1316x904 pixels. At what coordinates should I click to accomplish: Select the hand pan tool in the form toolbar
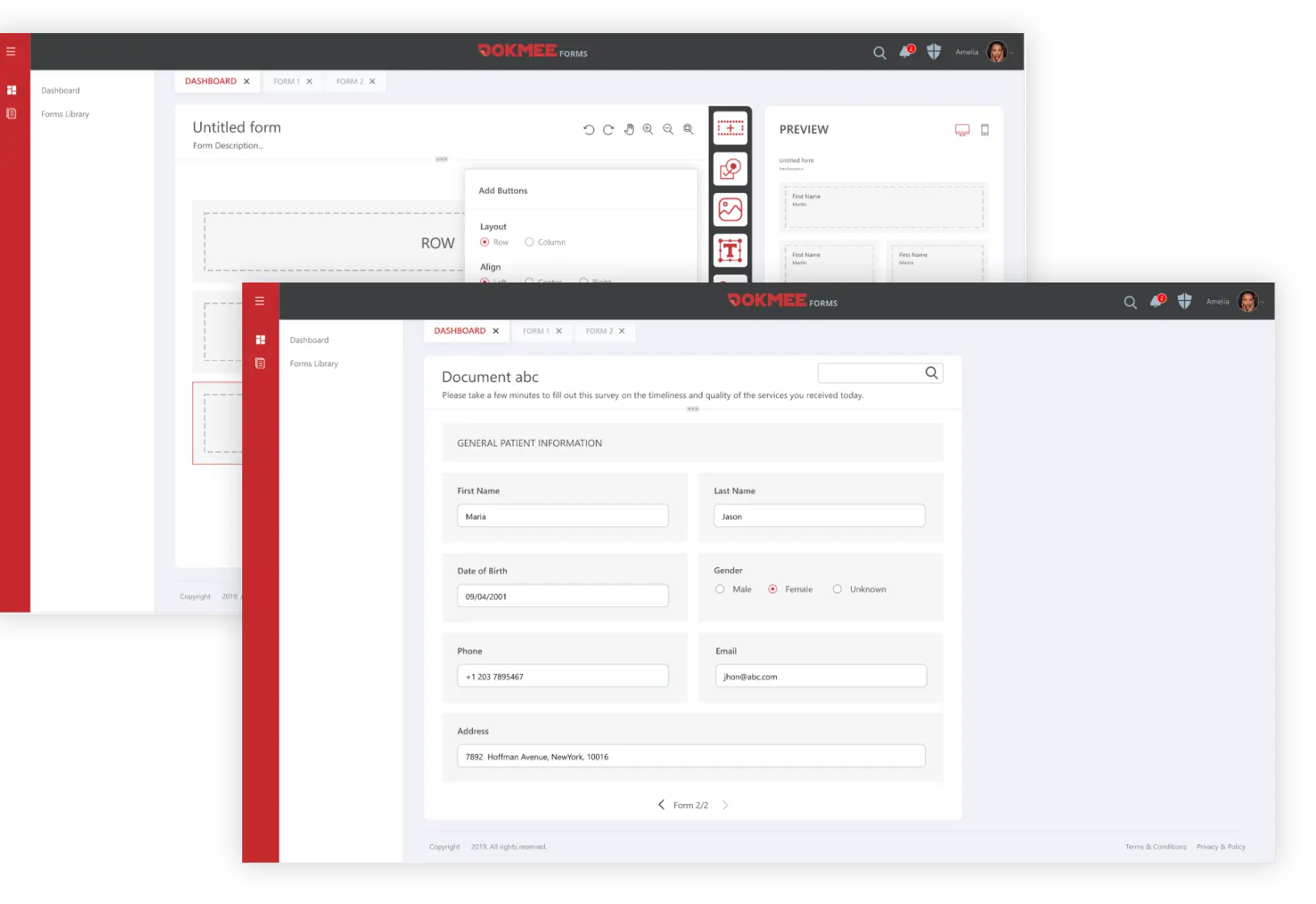629,129
